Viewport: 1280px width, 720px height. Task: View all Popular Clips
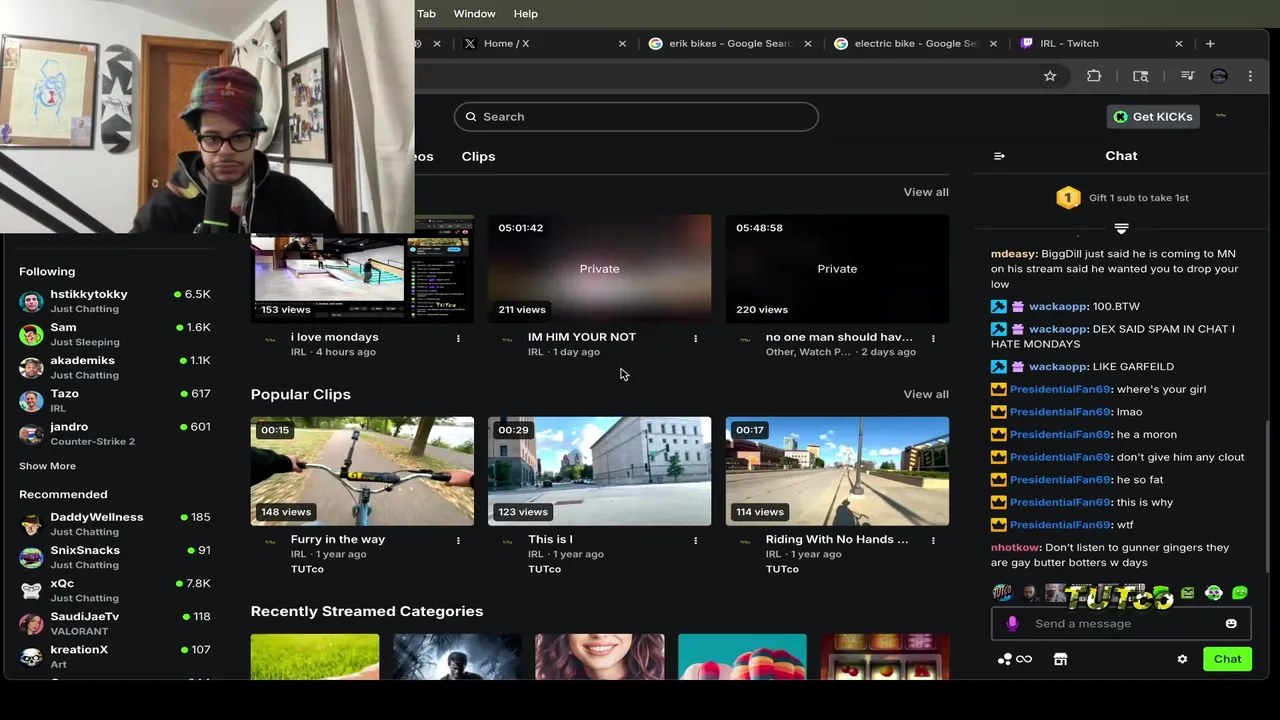coord(926,394)
